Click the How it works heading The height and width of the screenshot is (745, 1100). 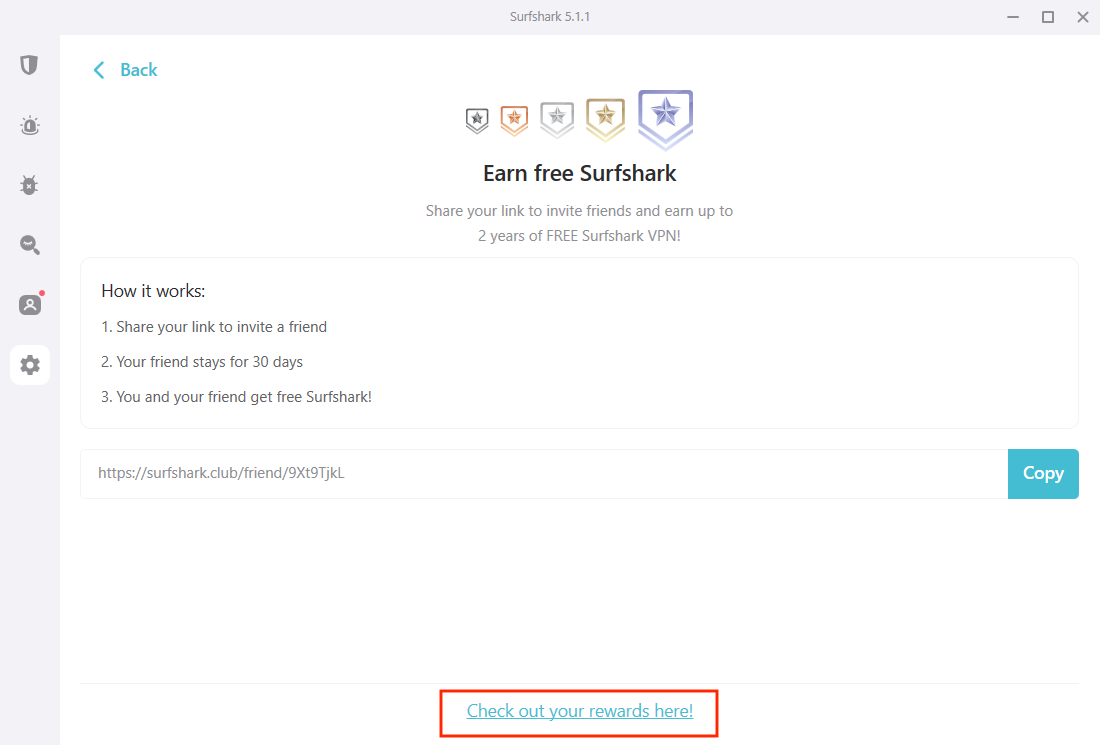(x=153, y=291)
